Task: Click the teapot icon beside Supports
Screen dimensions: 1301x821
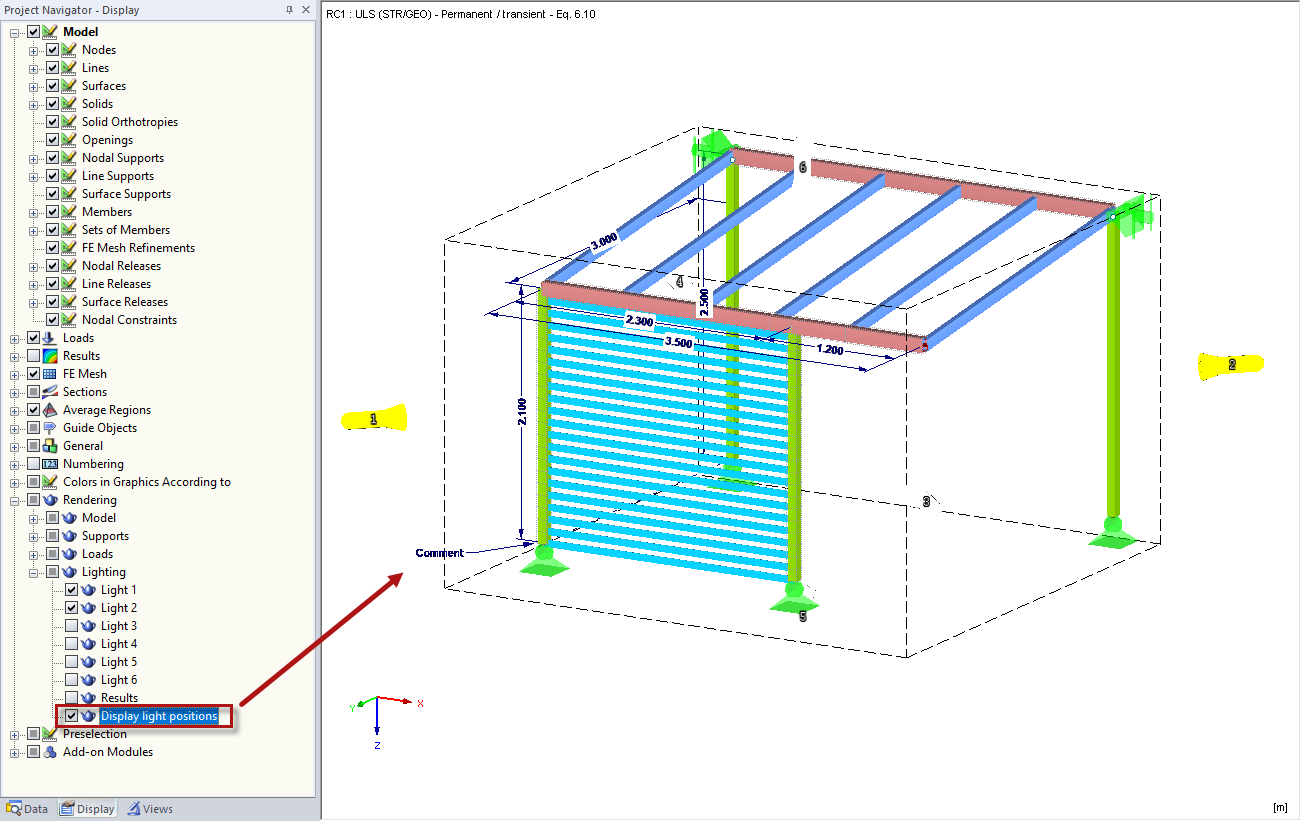Action: pos(69,536)
